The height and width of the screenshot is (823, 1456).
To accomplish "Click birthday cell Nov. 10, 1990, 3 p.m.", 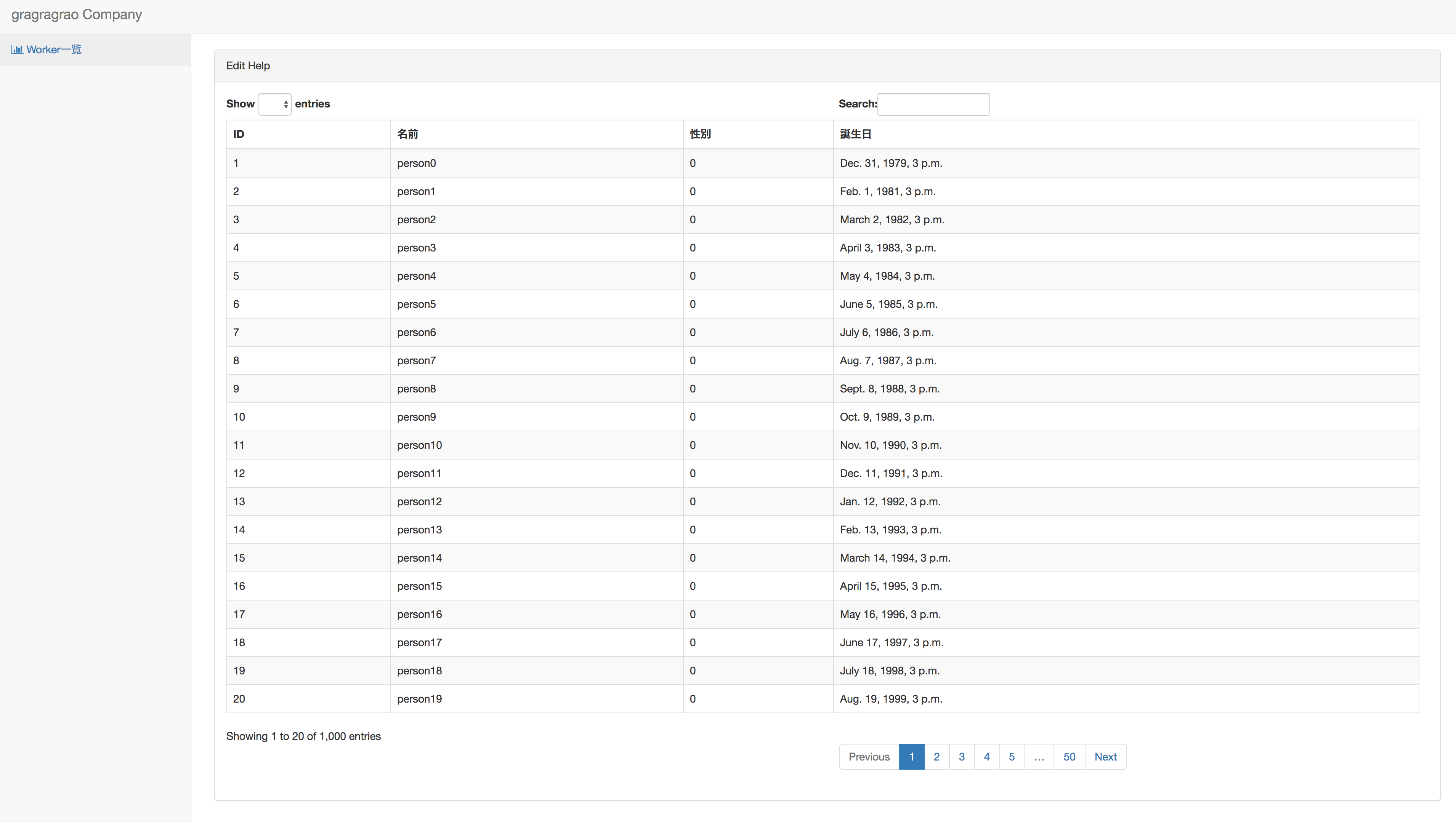I will (x=1126, y=445).
